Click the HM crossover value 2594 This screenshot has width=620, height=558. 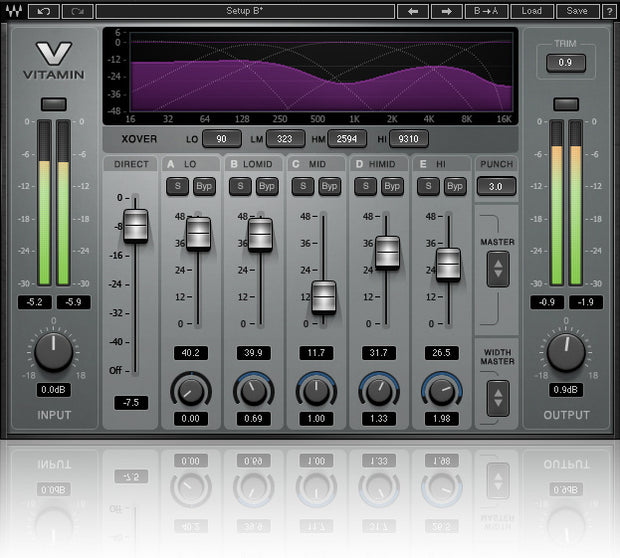tap(347, 139)
